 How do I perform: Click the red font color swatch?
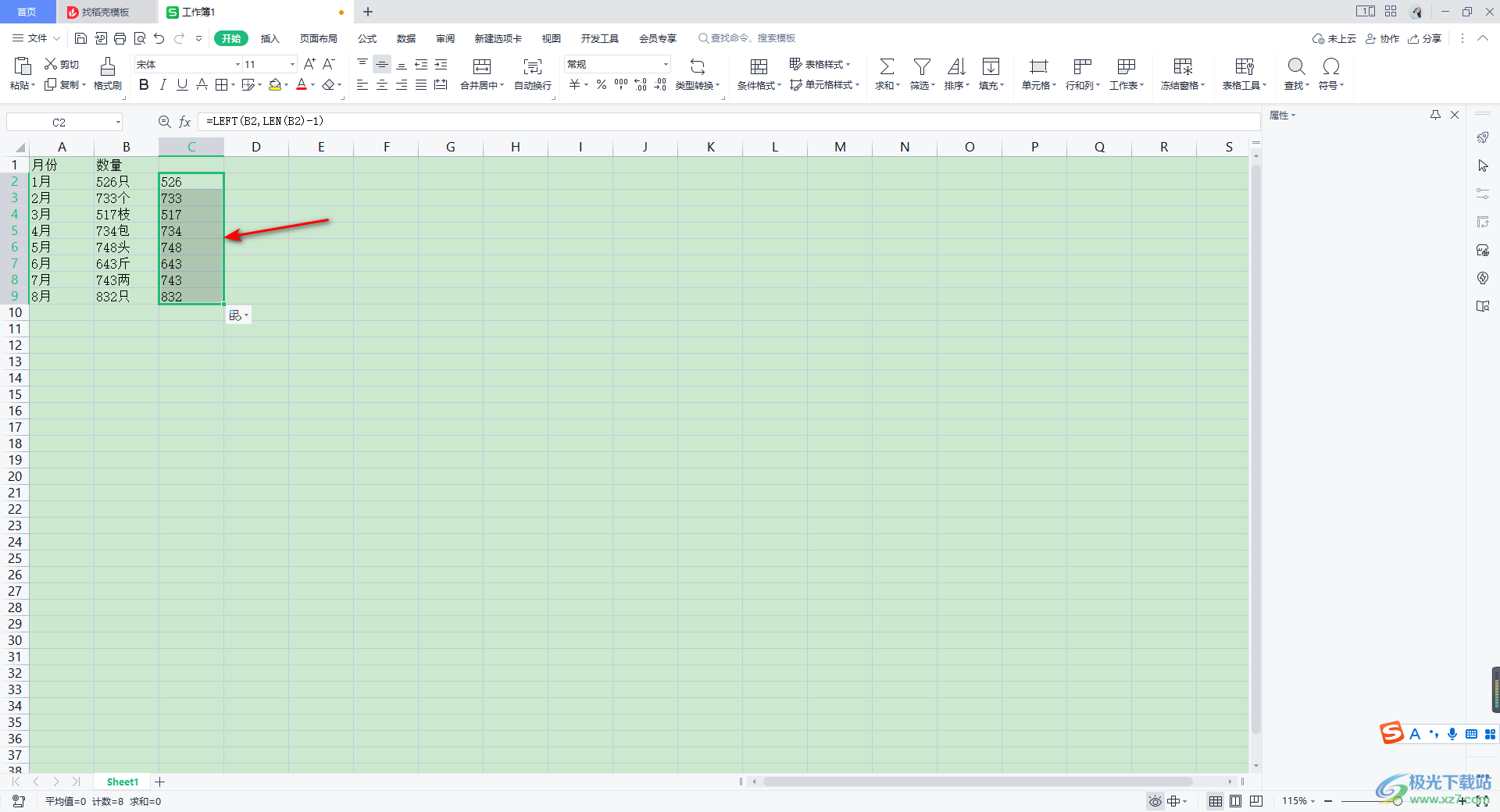click(302, 84)
